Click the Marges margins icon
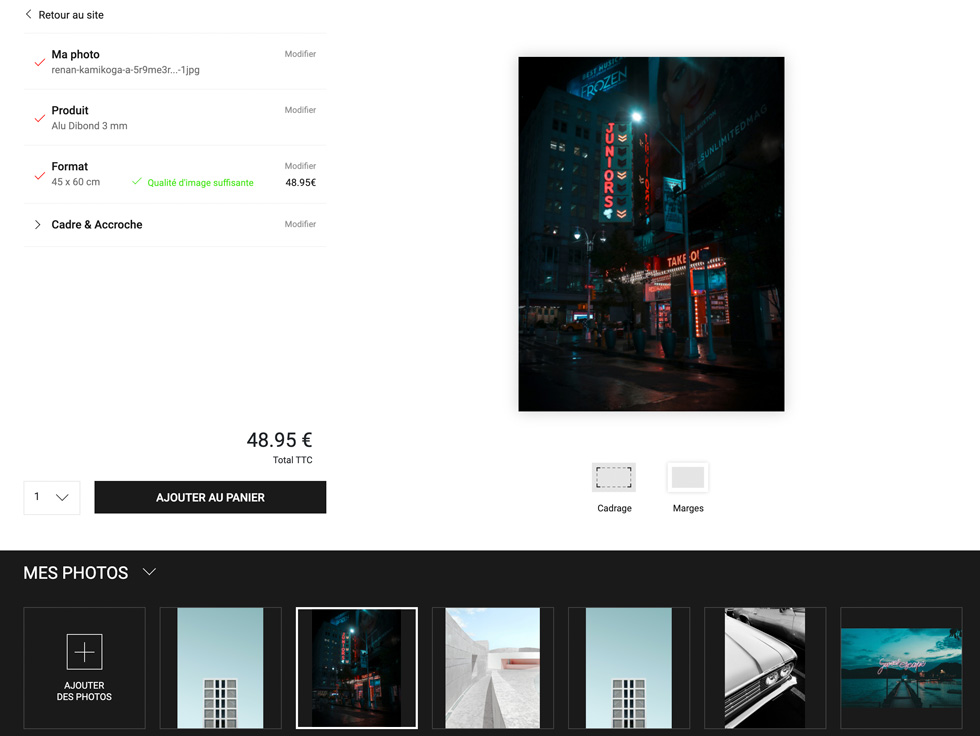The width and height of the screenshot is (980, 736). click(x=688, y=477)
